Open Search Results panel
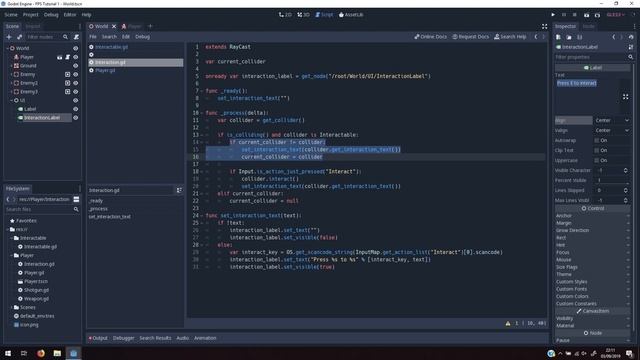The height and width of the screenshot is (360, 640). click(x=155, y=338)
